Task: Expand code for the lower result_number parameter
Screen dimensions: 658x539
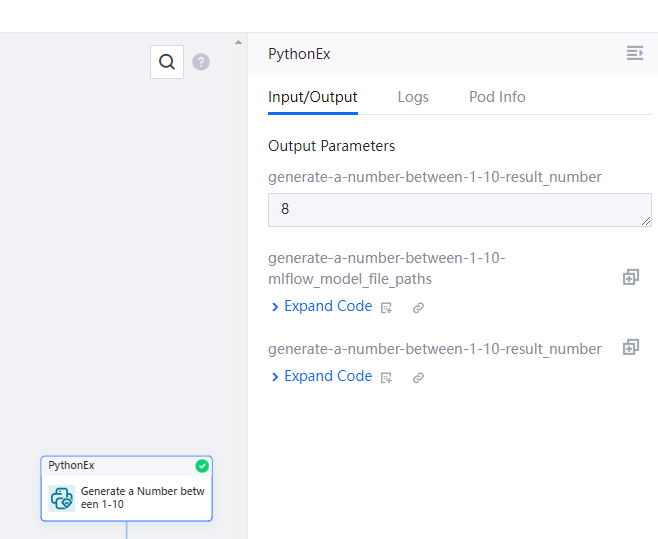Action: tap(322, 377)
